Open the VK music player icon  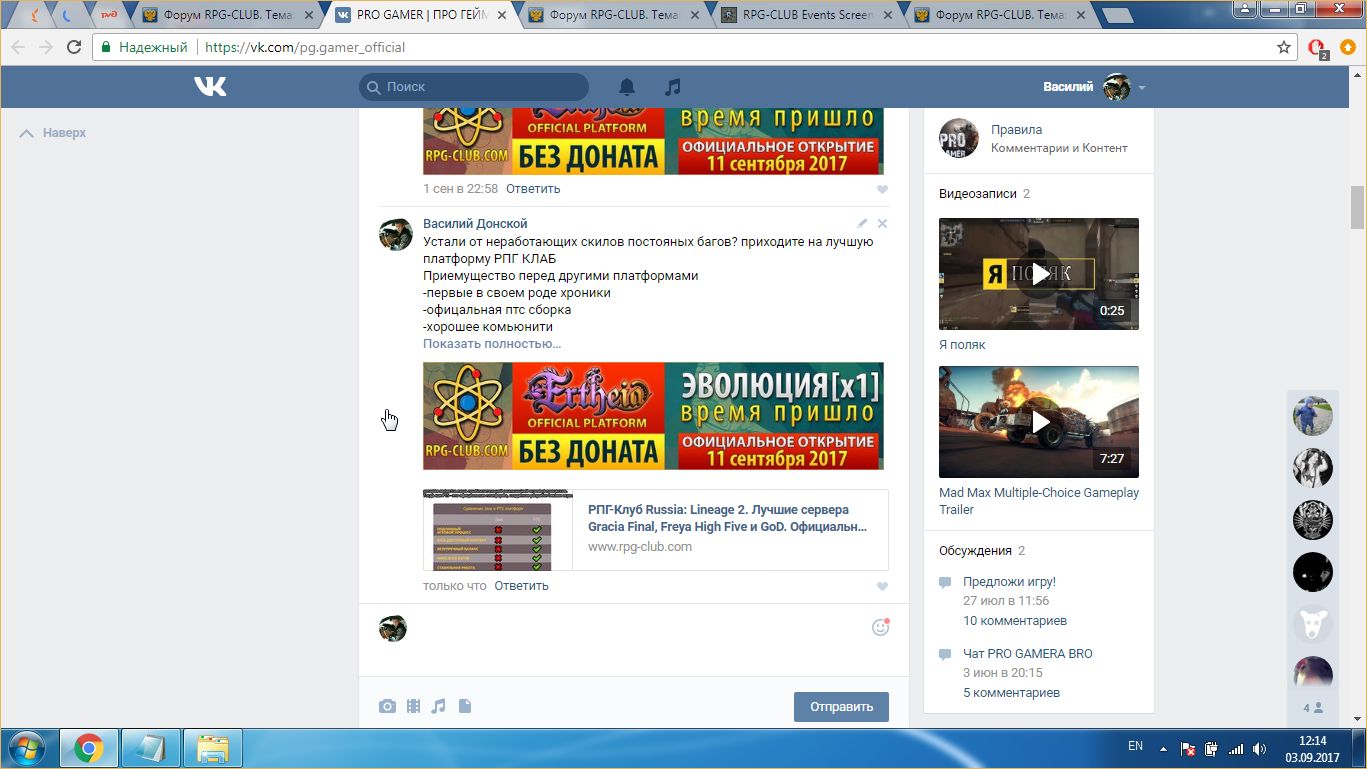[673, 87]
